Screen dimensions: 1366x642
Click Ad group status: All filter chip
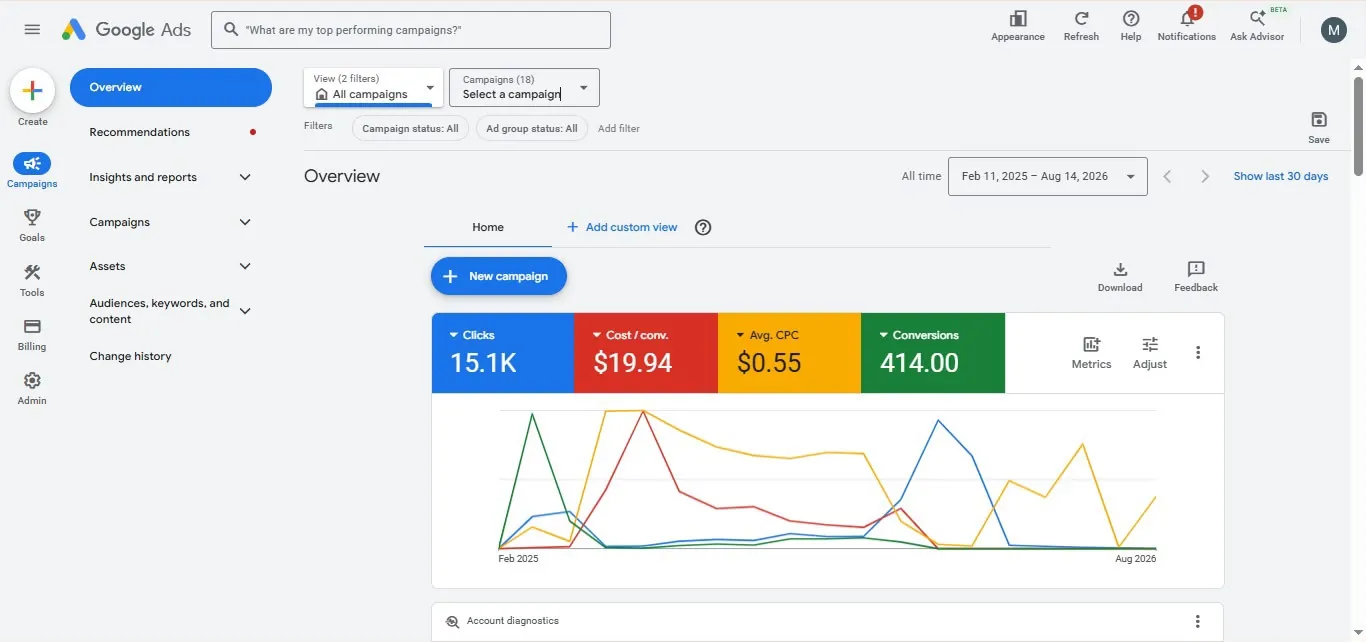[x=532, y=128]
